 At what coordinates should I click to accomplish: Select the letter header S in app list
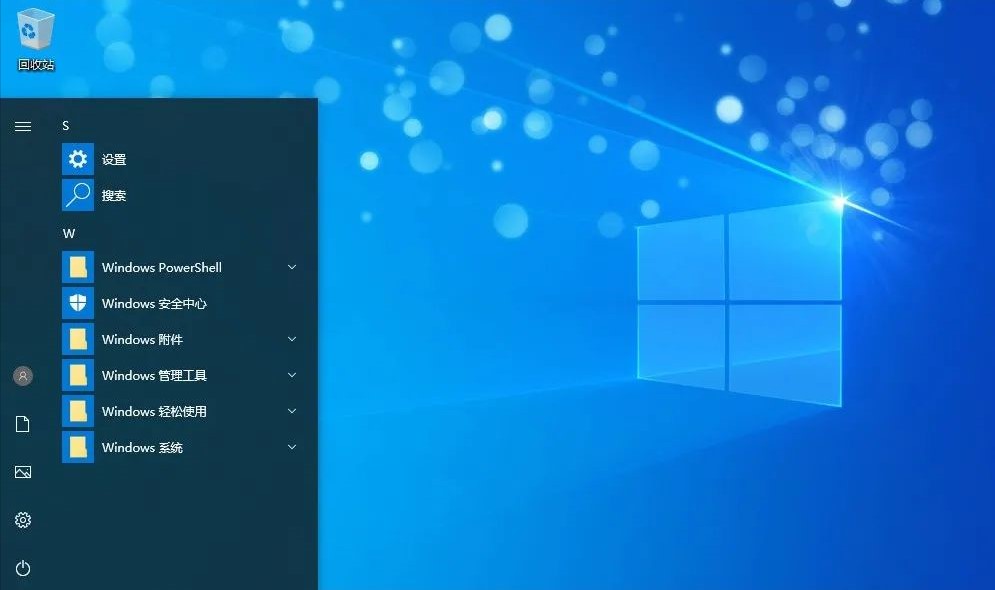[65, 125]
